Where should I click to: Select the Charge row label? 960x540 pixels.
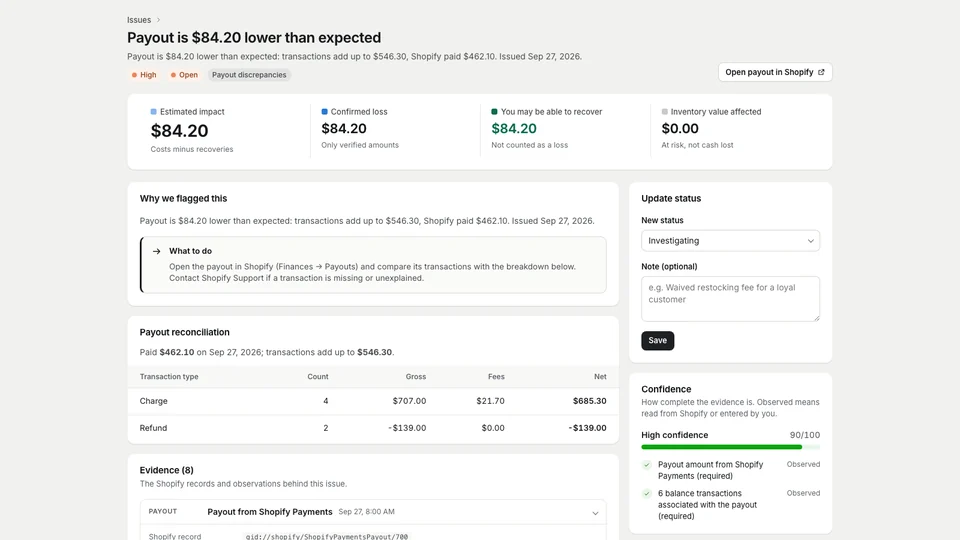pos(154,401)
